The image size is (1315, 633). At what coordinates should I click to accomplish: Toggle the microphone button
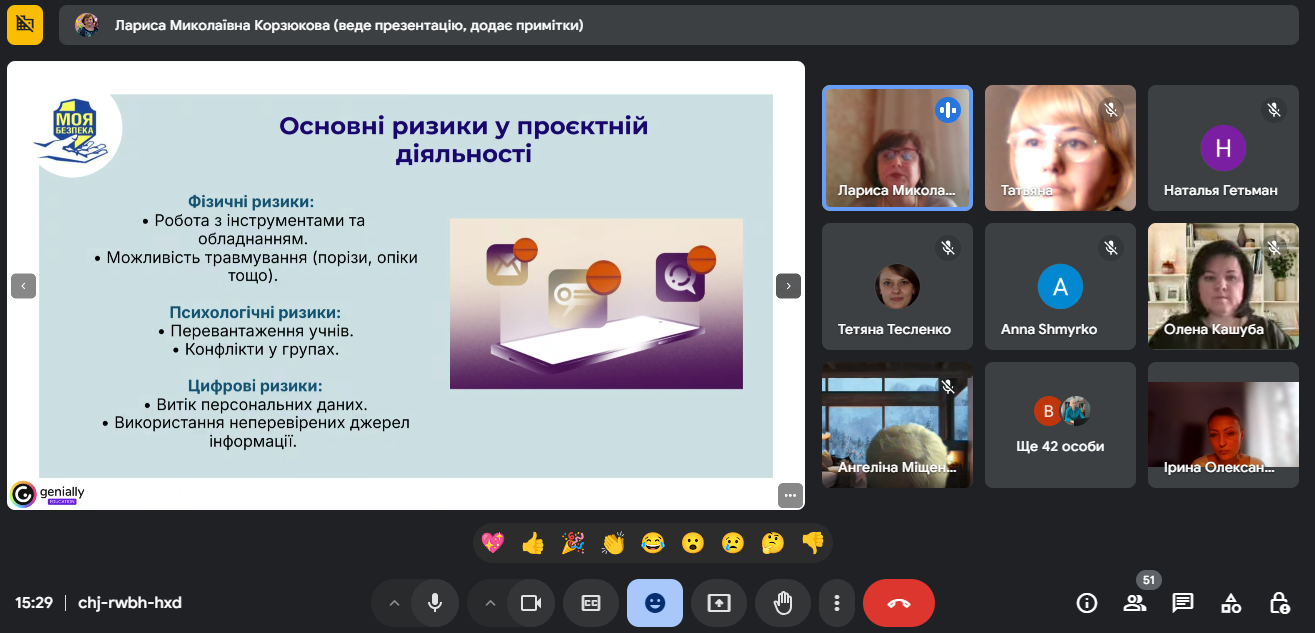point(435,603)
